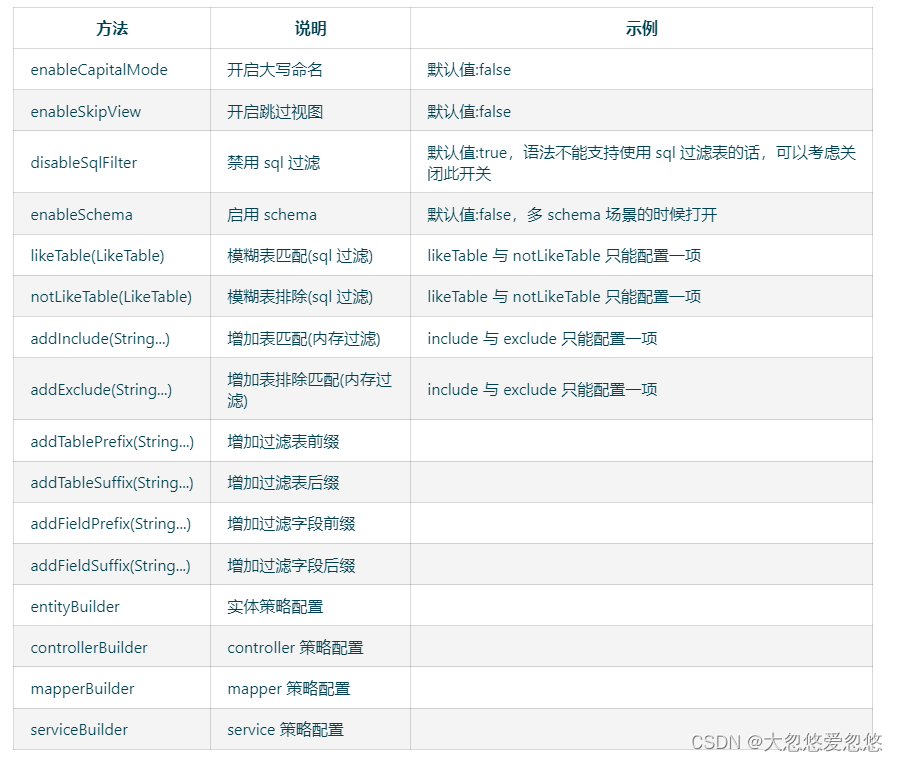Viewport: 898px width, 761px height.
Task: Click the addFieldSuffix(String...) method name
Action: click(104, 564)
